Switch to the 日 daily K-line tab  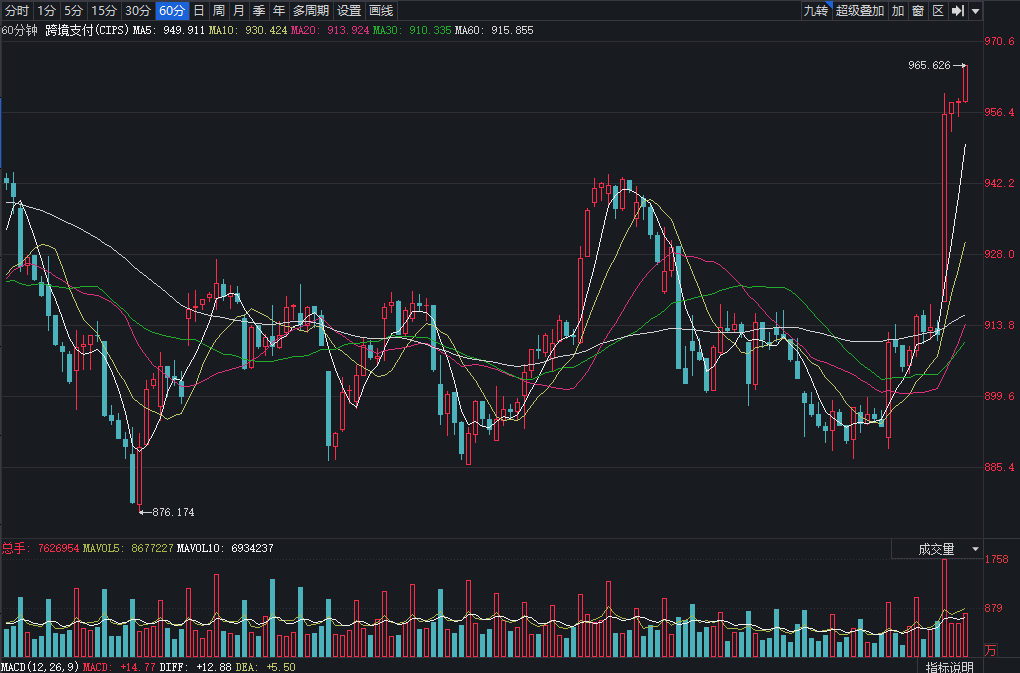pyautogui.click(x=198, y=11)
